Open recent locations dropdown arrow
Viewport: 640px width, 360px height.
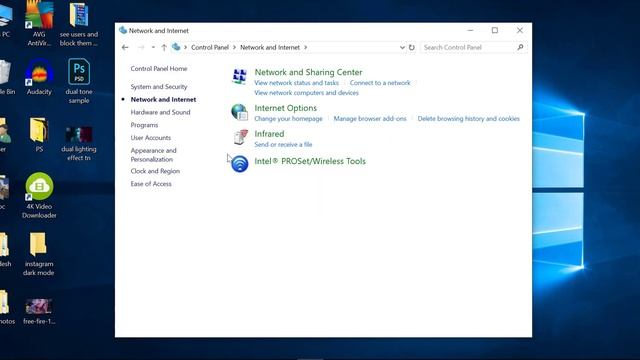tap(153, 47)
